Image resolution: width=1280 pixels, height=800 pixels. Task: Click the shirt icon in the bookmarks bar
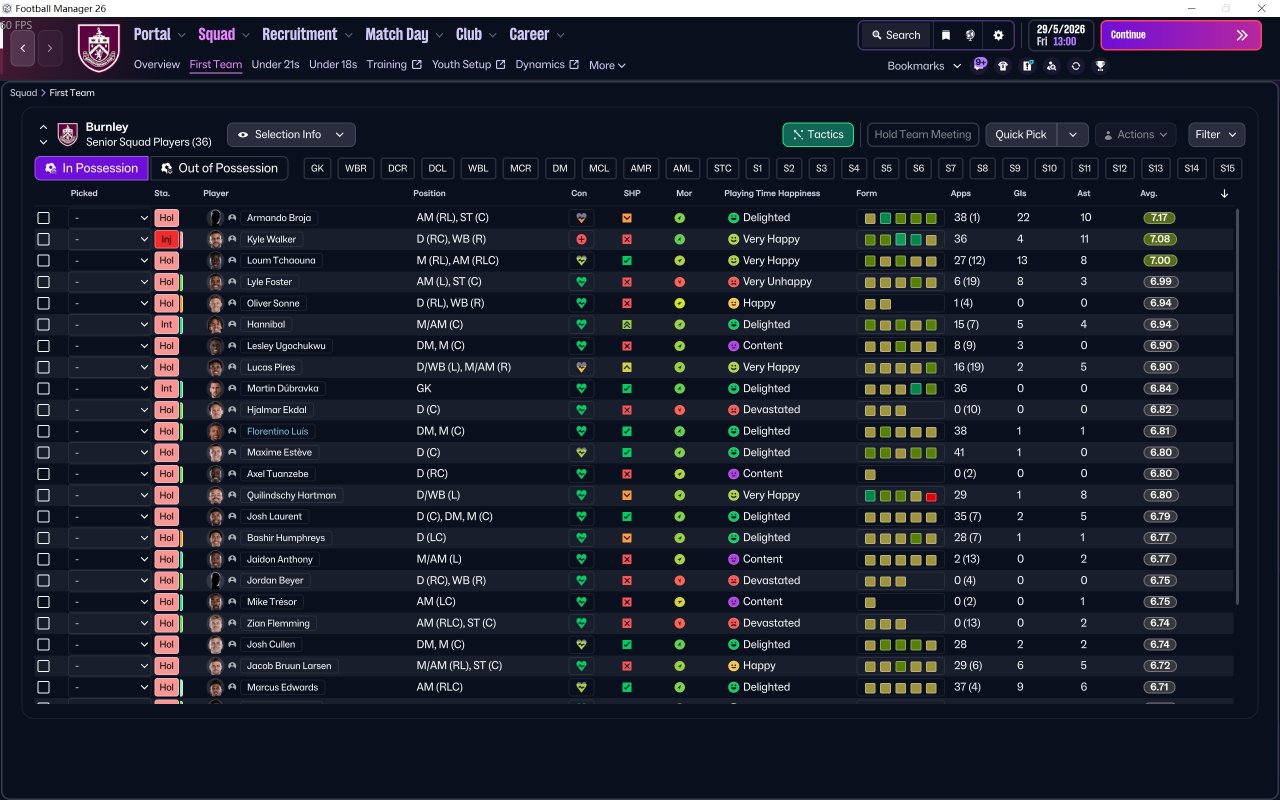[x=1003, y=66]
